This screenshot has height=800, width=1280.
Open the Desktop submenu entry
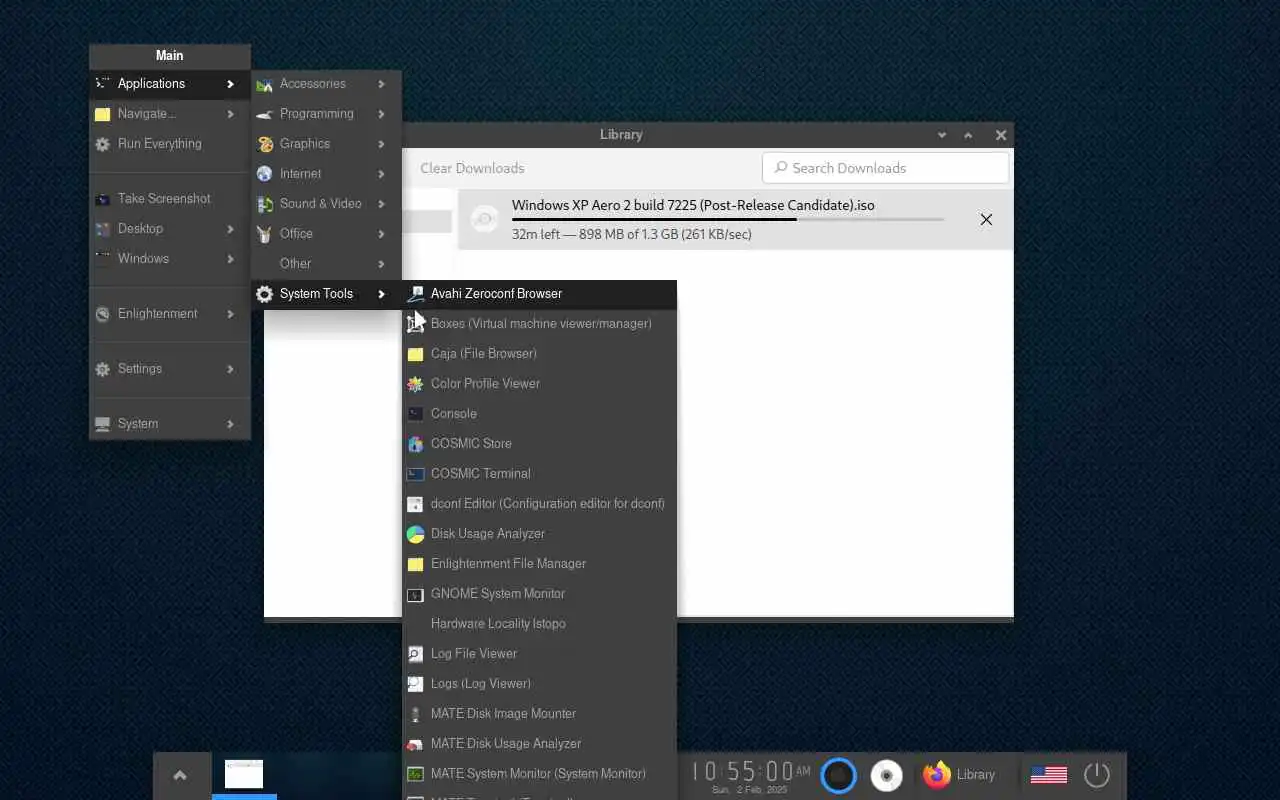[x=169, y=229]
